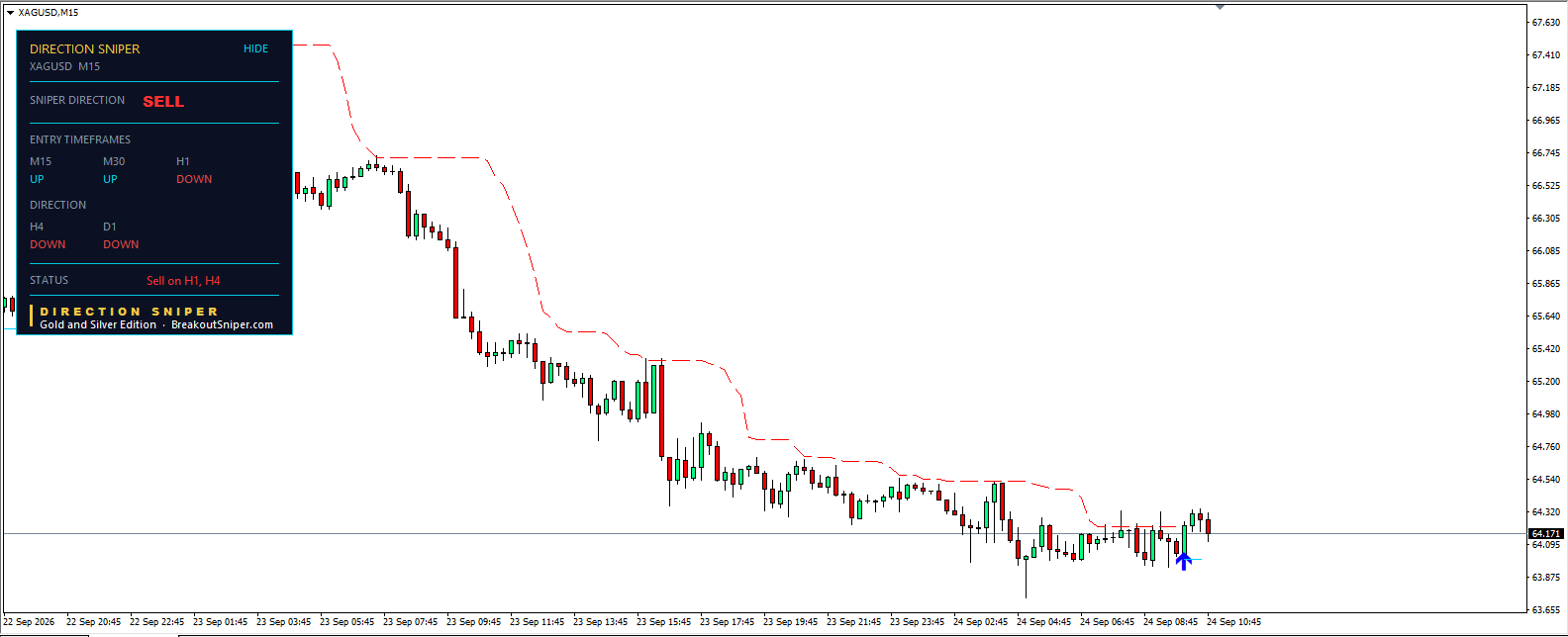Click the H4 DOWN direction status
Screen dimensions: 1568x637
click(48, 244)
